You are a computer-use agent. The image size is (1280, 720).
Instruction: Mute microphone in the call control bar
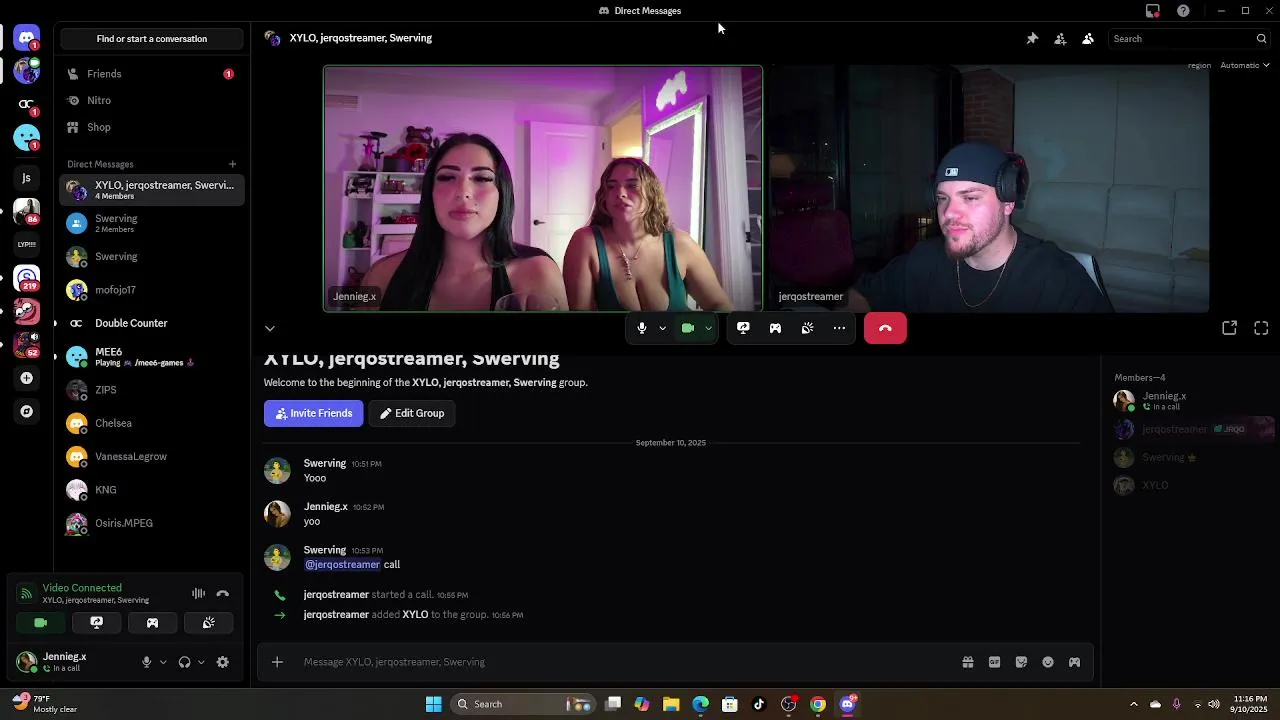642,328
